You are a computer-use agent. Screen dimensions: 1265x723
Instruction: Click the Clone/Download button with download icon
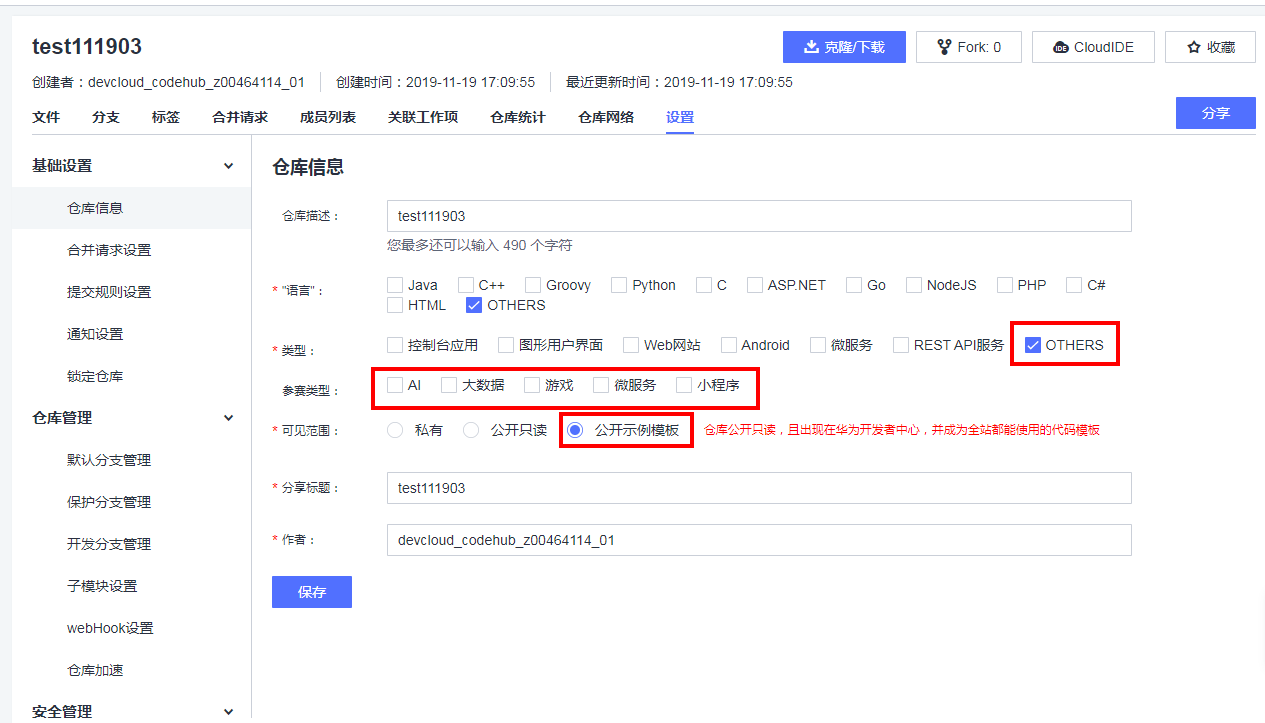[x=844, y=47]
